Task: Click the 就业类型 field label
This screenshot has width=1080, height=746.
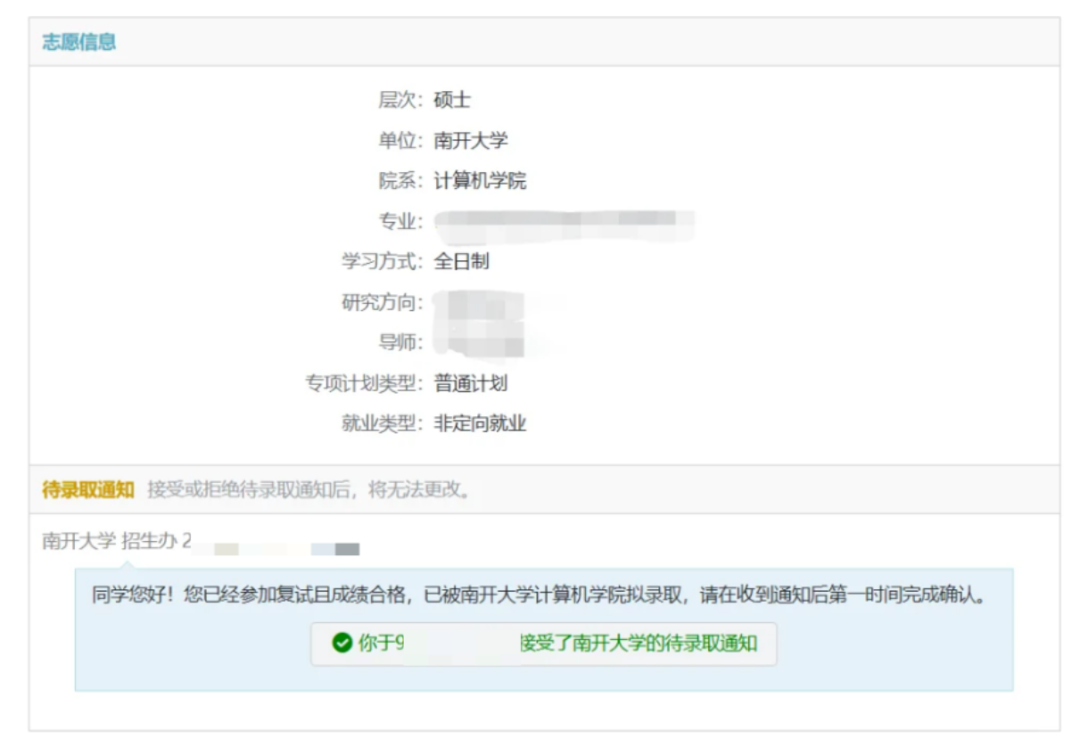Action: (382, 423)
